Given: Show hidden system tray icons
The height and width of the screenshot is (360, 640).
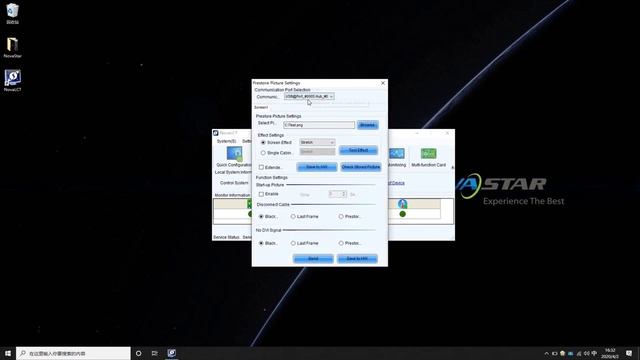Looking at the screenshot, I should (x=547, y=353).
